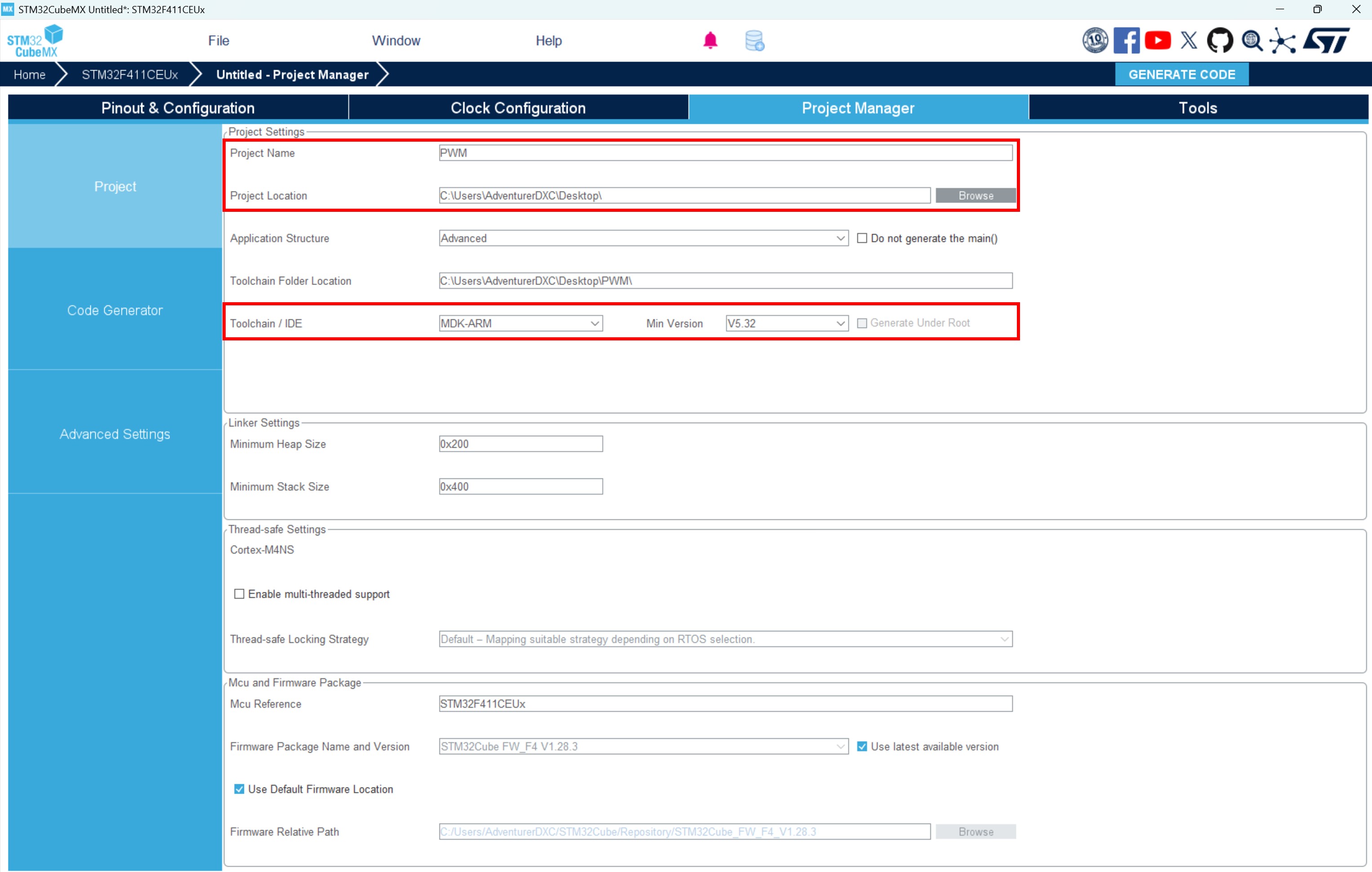Enable 'Do not generate the main()' checkbox

(862, 238)
